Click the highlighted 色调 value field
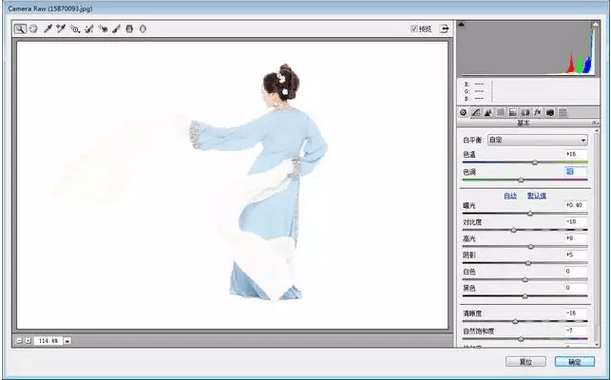The height and width of the screenshot is (380, 611). click(x=576, y=171)
